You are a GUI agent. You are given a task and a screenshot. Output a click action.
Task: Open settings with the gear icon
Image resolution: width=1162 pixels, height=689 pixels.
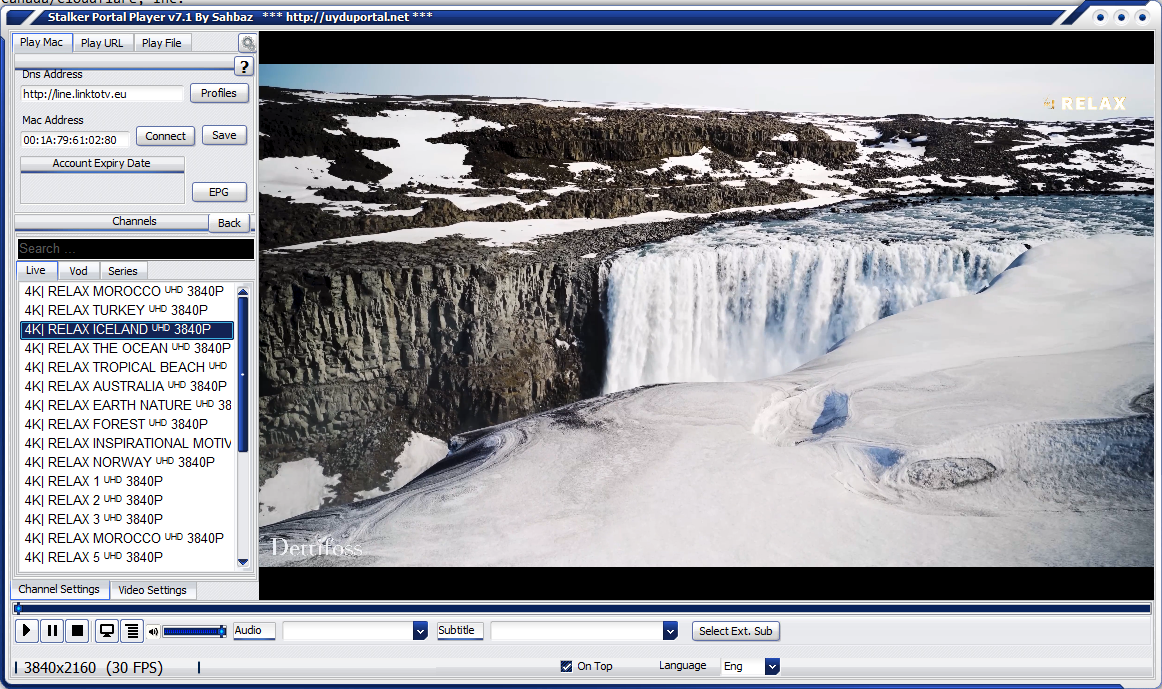click(247, 43)
